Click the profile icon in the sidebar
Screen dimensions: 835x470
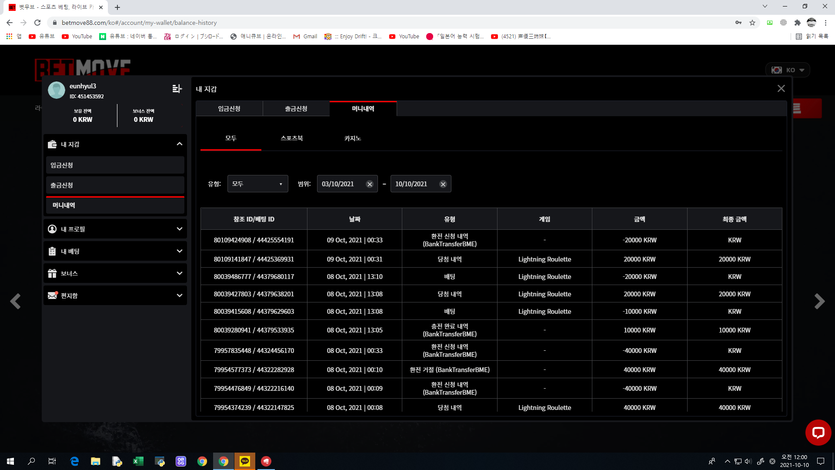[52, 229]
